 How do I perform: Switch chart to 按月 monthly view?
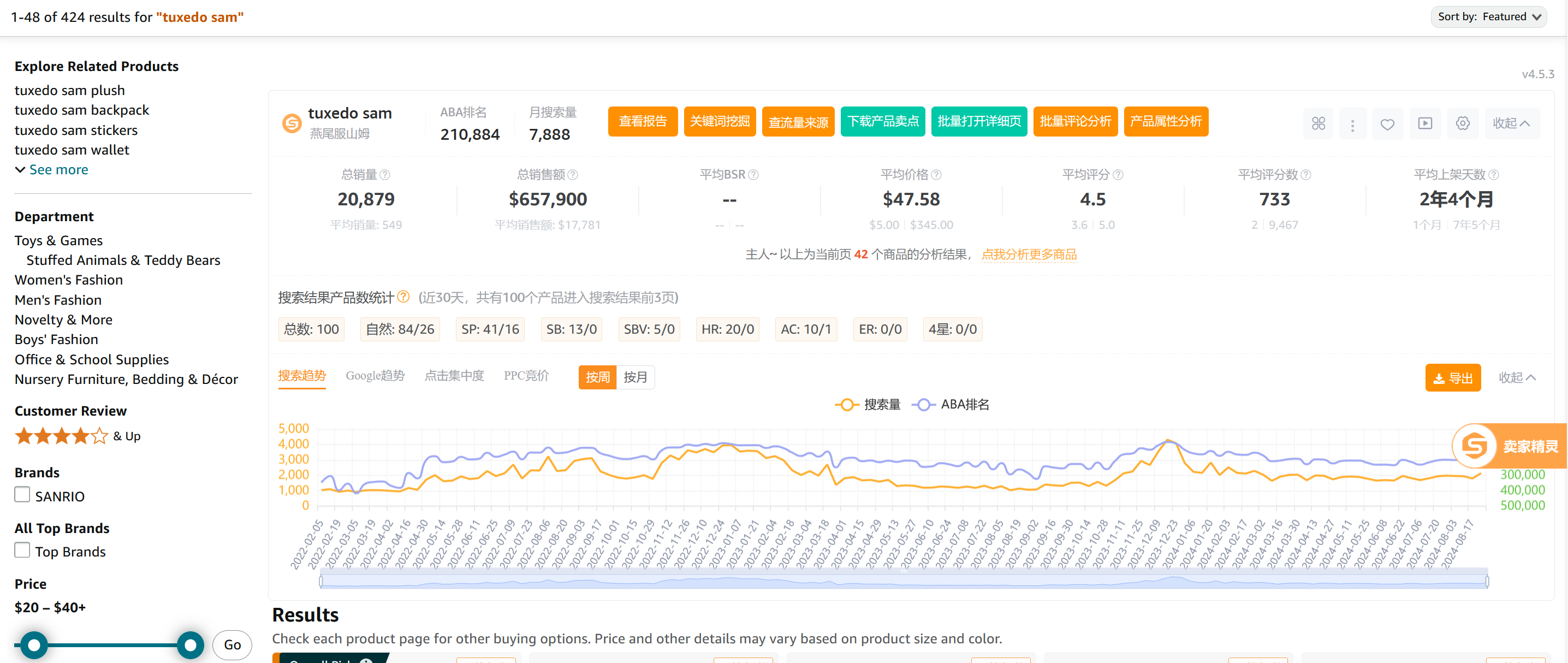click(635, 377)
